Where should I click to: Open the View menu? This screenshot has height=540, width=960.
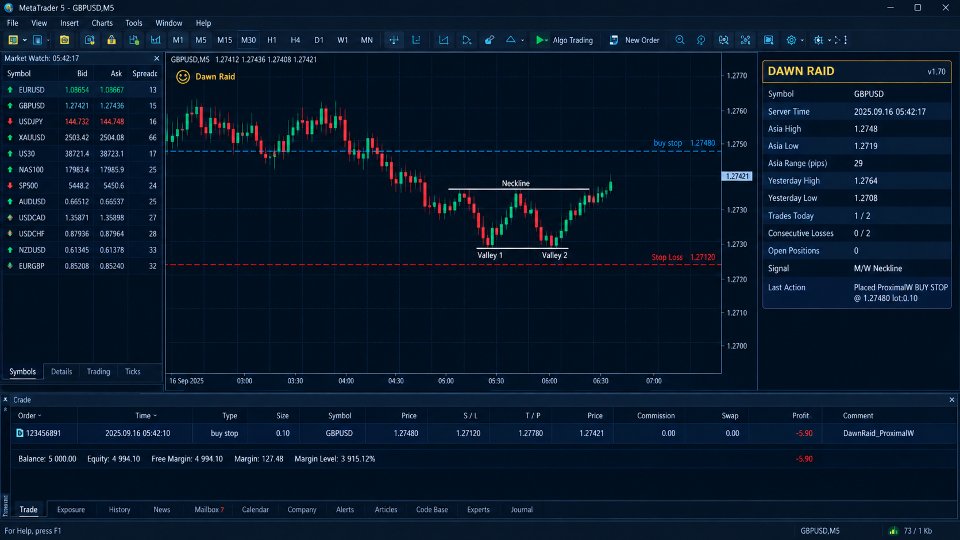tap(39, 23)
